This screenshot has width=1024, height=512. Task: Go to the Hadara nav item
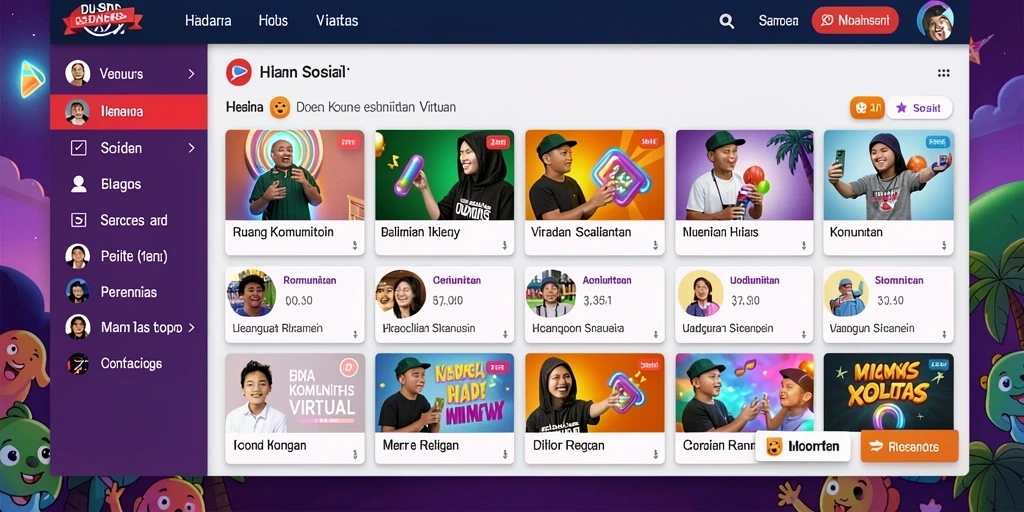208,20
